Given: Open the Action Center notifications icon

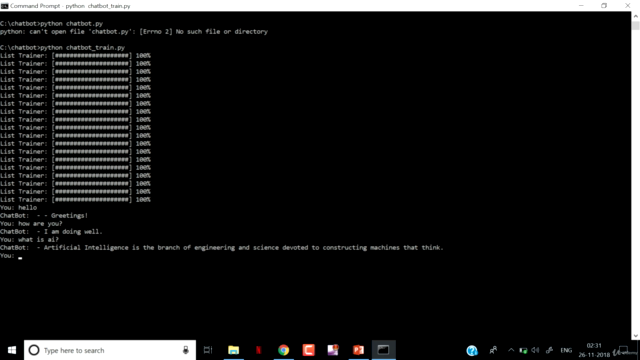Looking at the screenshot, I should pyautogui.click(x=624, y=350).
